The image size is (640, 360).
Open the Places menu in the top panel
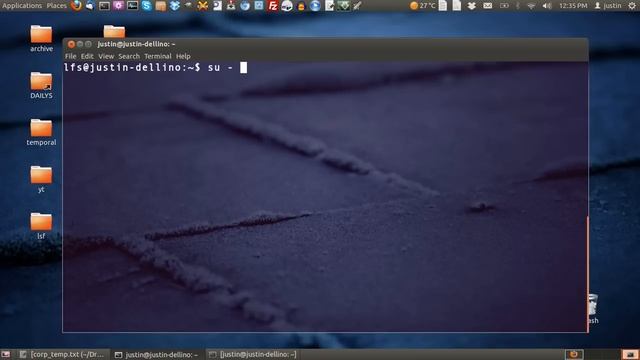click(x=57, y=6)
